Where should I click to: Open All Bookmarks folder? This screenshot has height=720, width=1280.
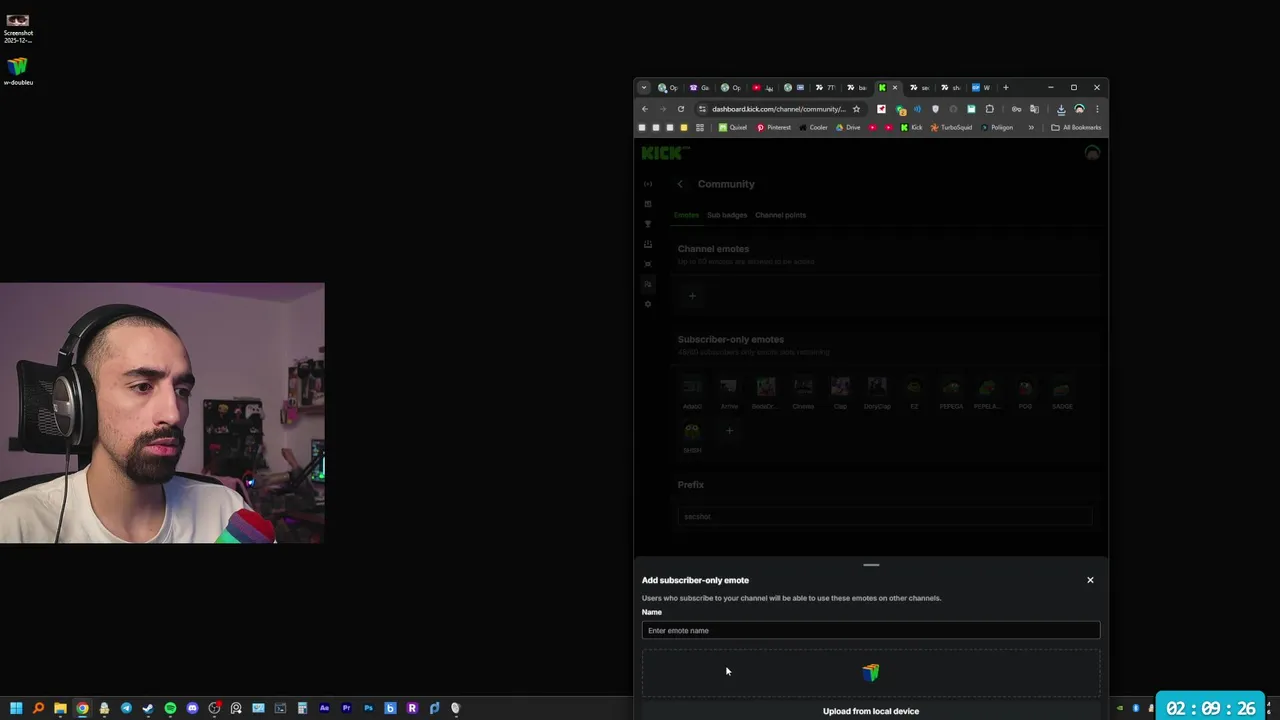coord(1076,127)
